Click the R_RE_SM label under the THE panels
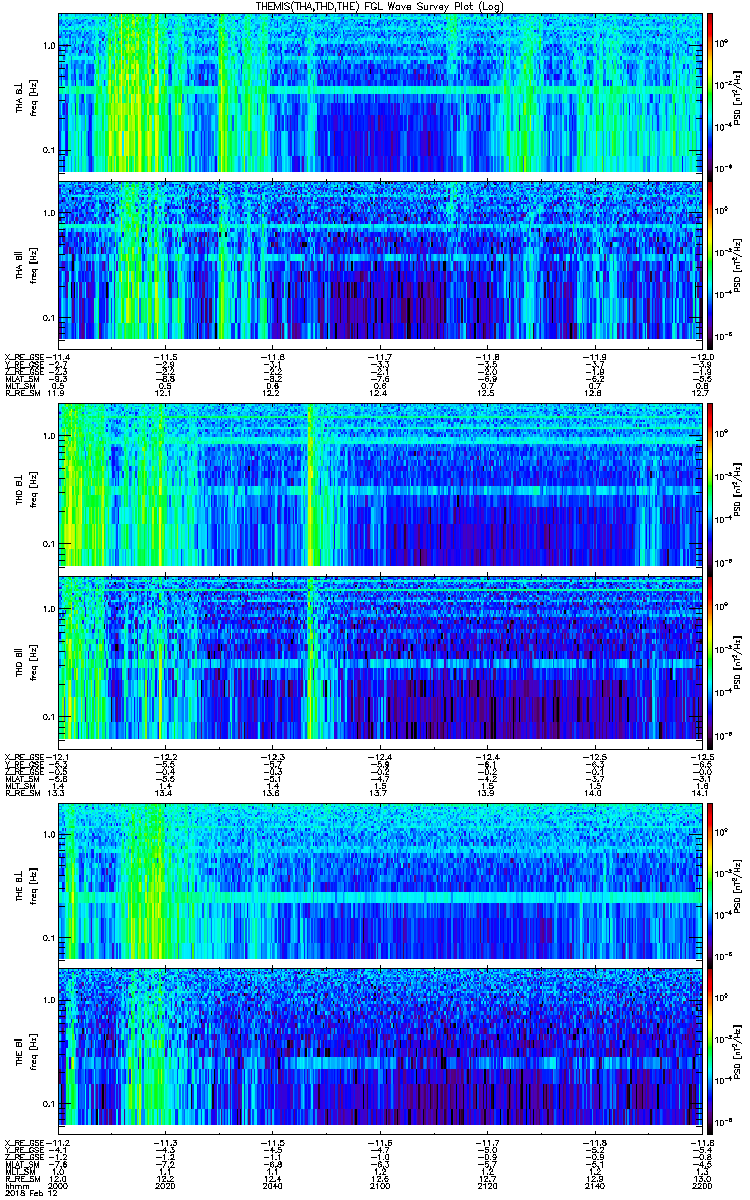The width and height of the screenshot is (750, 1200). point(22,1180)
